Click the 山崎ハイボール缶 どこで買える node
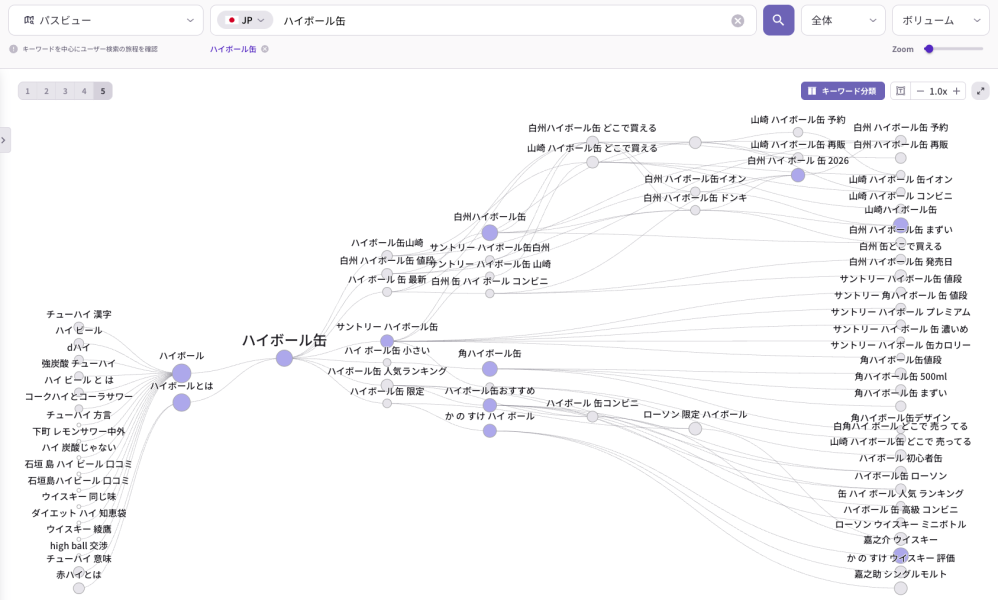 593,162
